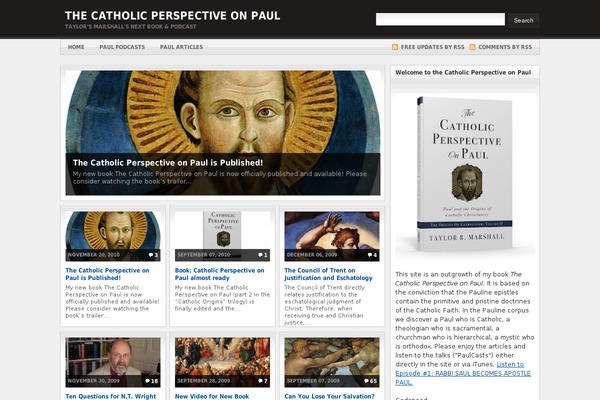
Task: Open the Paul Podcasts menu item
Action: click(122, 47)
